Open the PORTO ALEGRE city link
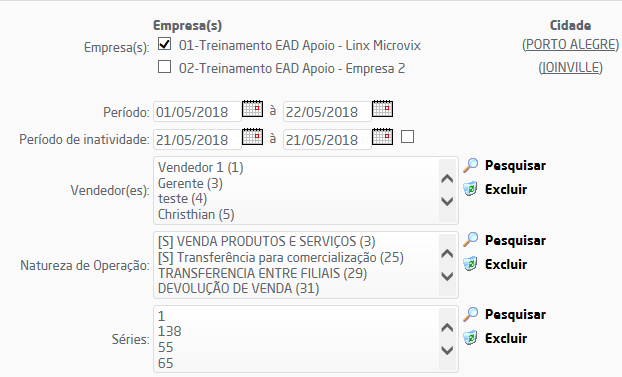Viewport: 622px width, 377px height. pos(570,44)
